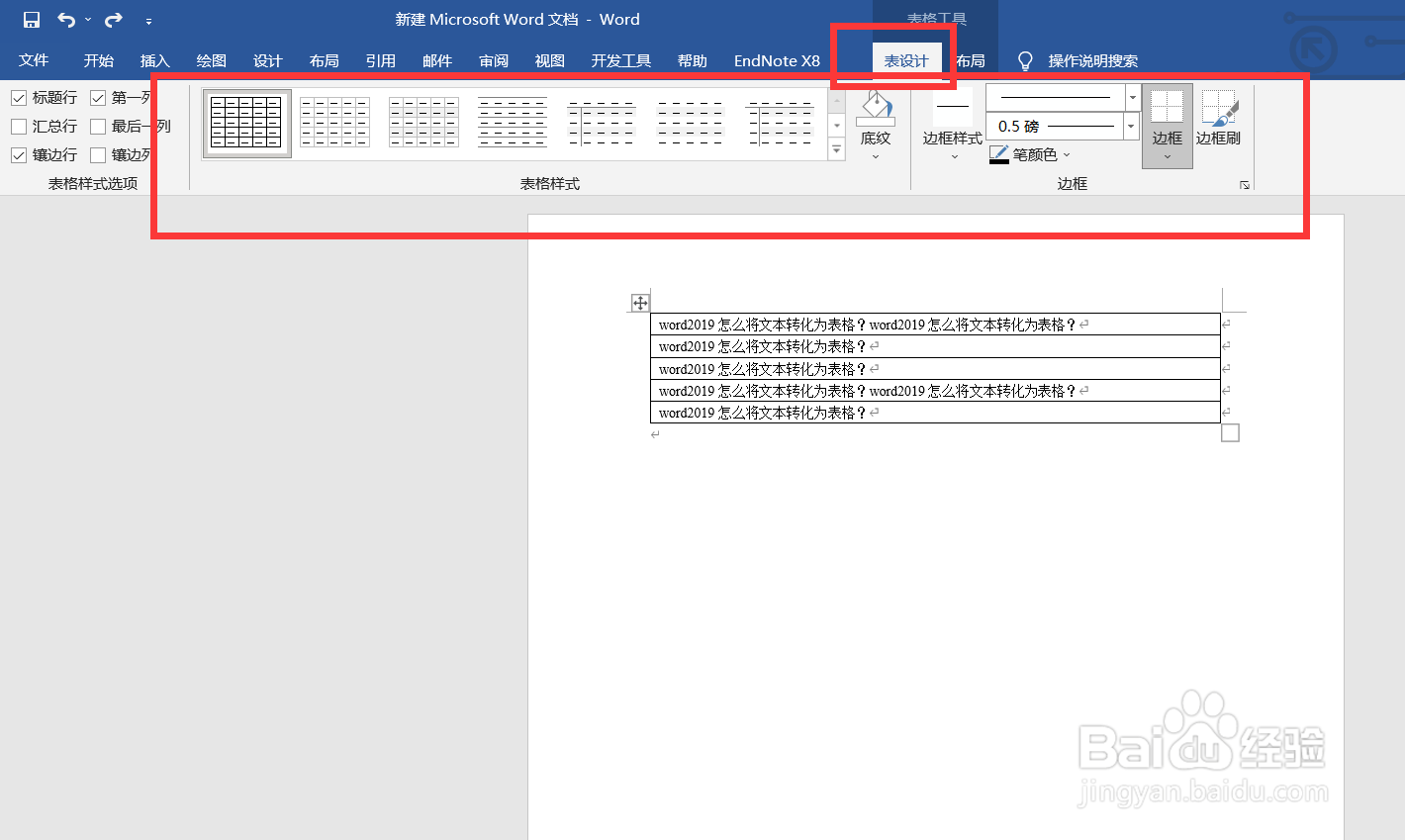Activate the 边框刷 border painter tool
1405x840 pixels.
(x=1218, y=118)
